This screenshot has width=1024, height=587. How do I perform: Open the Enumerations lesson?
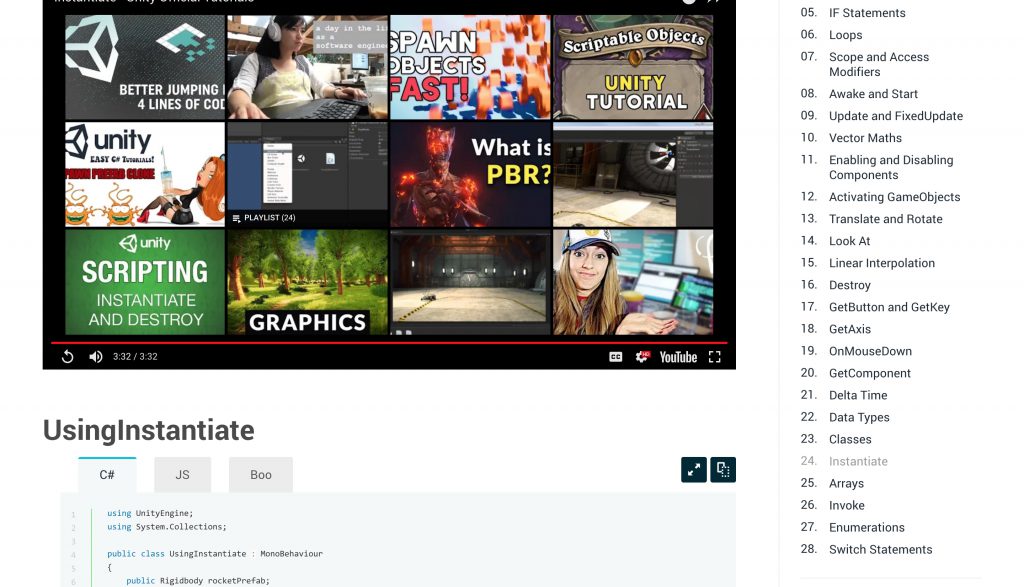[867, 528]
